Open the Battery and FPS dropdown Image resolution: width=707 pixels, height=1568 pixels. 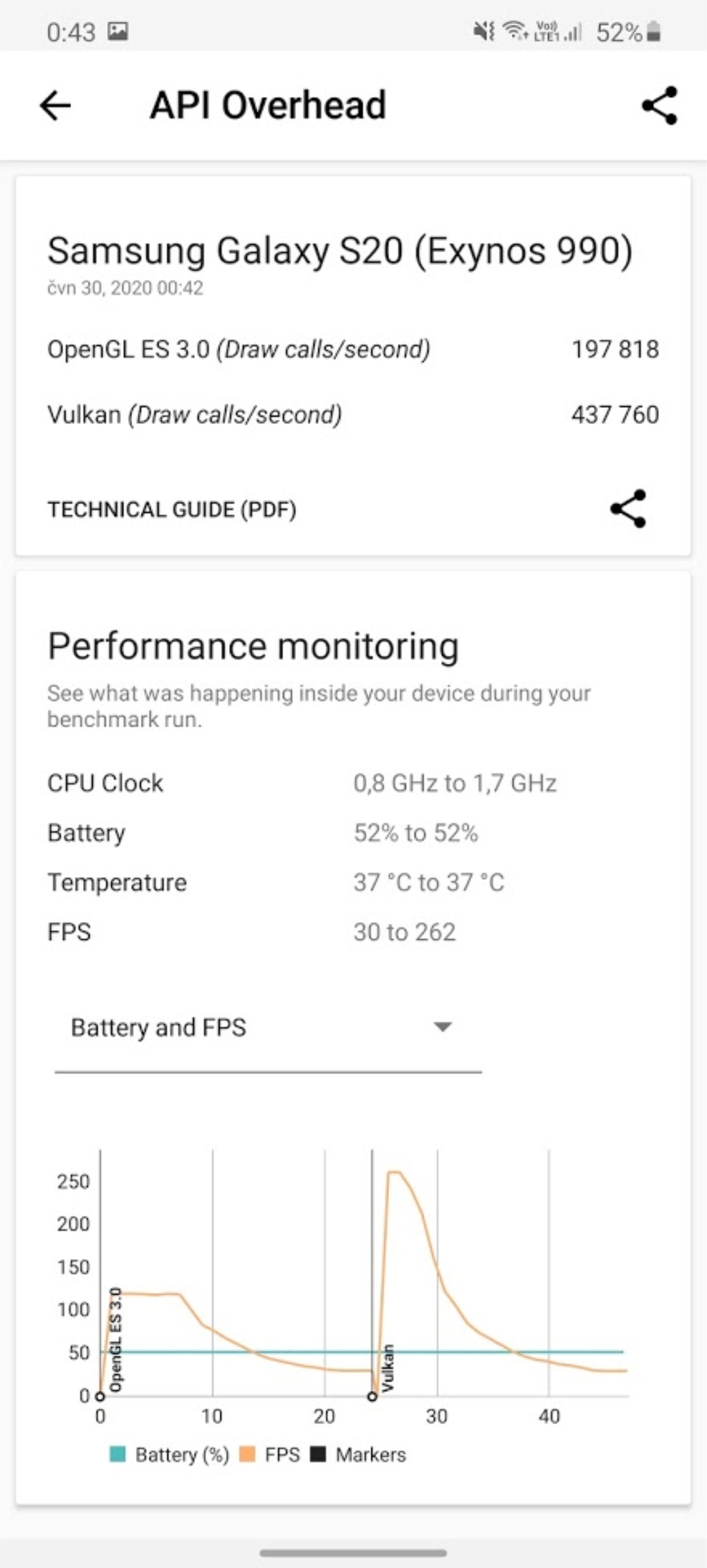pyautogui.click(x=268, y=1028)
